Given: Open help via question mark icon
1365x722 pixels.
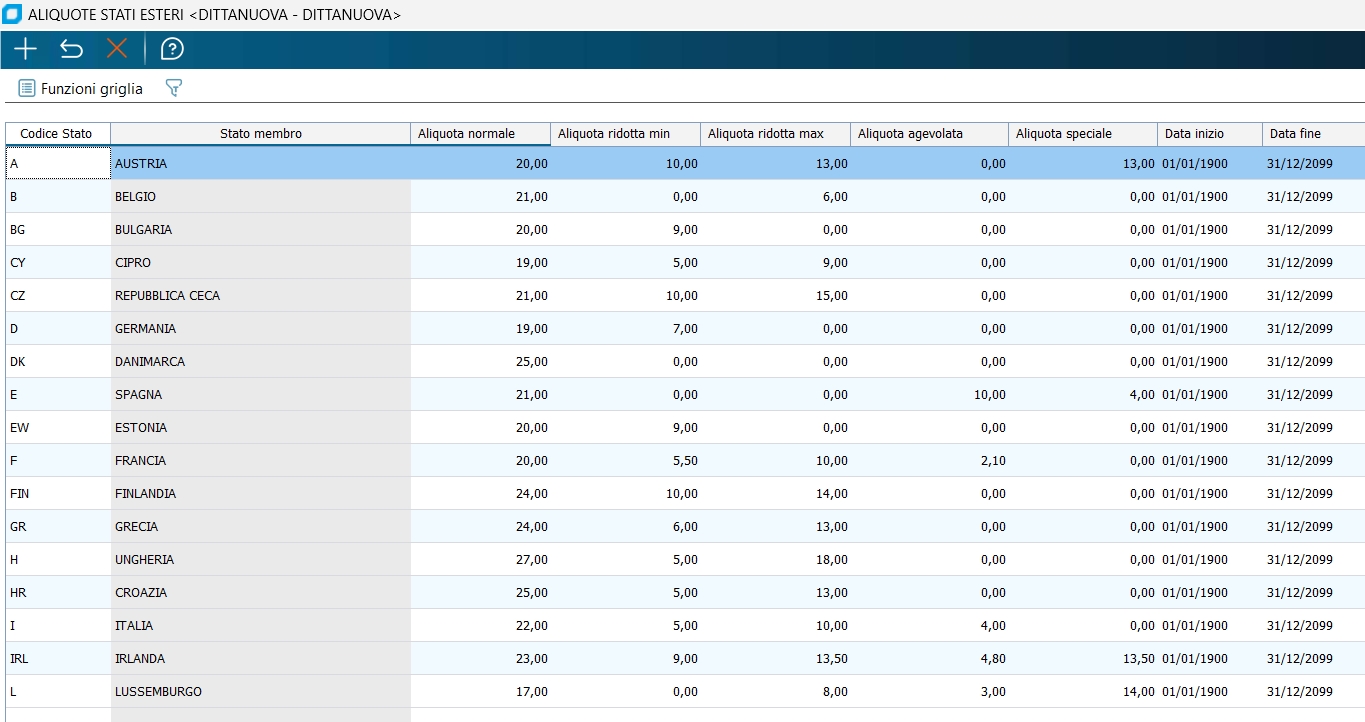Looking at the screenshot, I should click(172, 49).
